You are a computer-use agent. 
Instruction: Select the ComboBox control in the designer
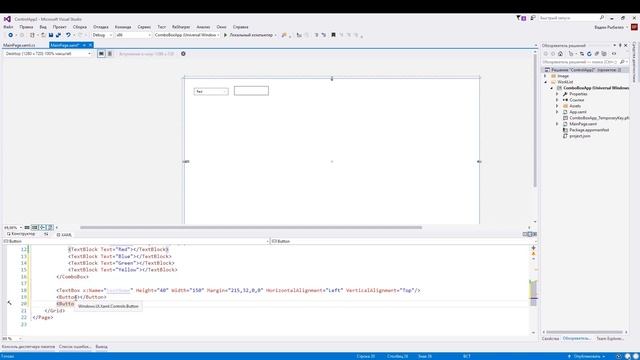click(x=211, y=91)
